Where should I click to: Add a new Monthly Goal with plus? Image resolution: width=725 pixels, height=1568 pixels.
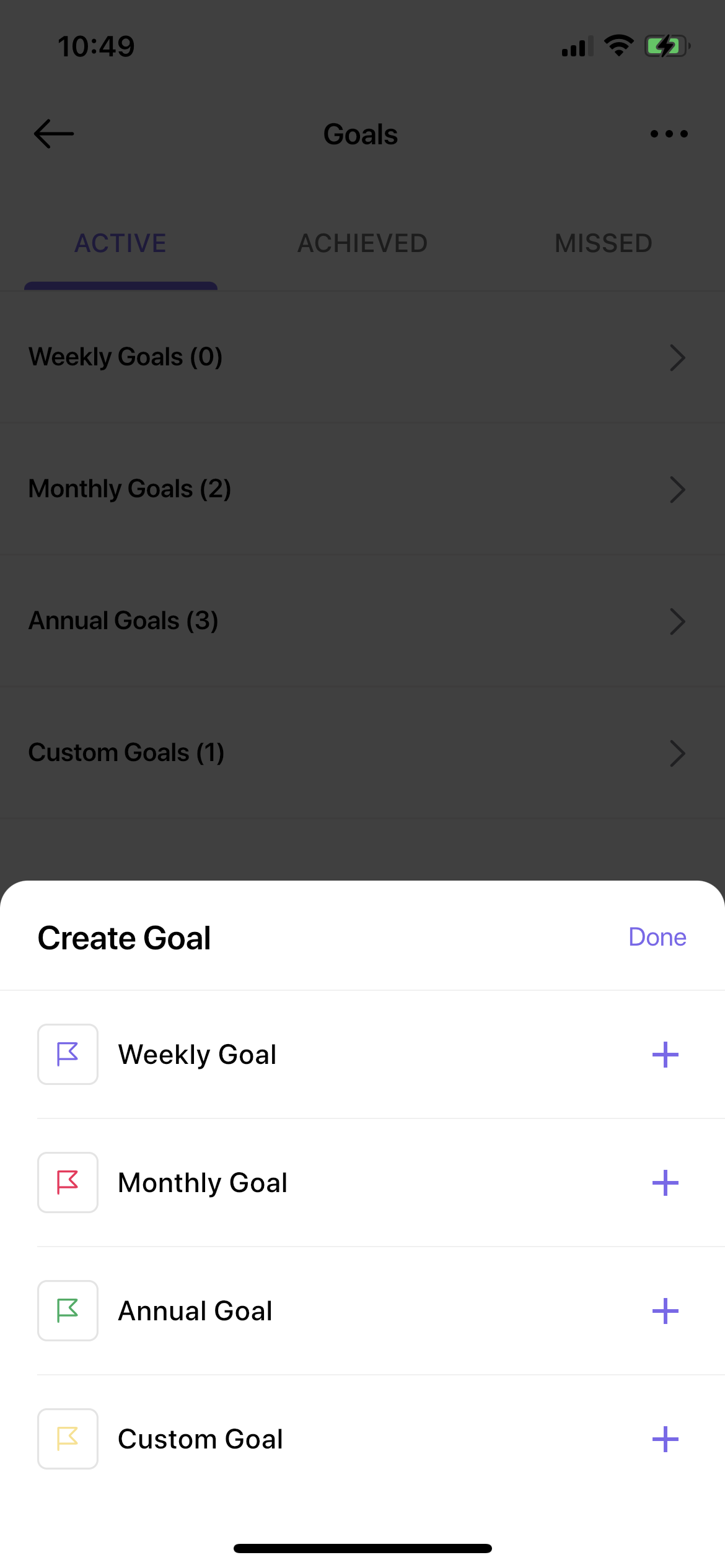pos(666,1183)
